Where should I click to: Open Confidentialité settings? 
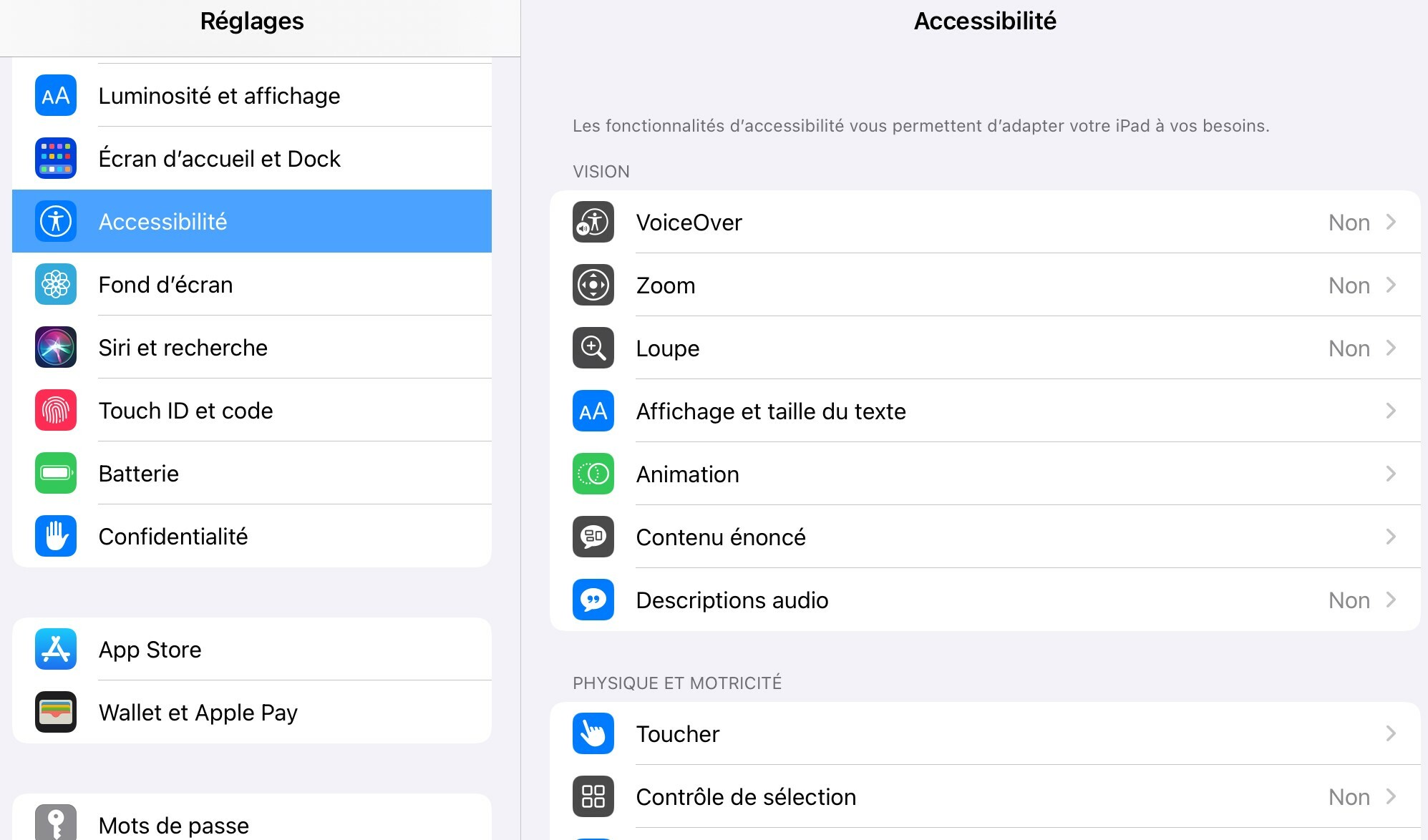click(252, 536)
